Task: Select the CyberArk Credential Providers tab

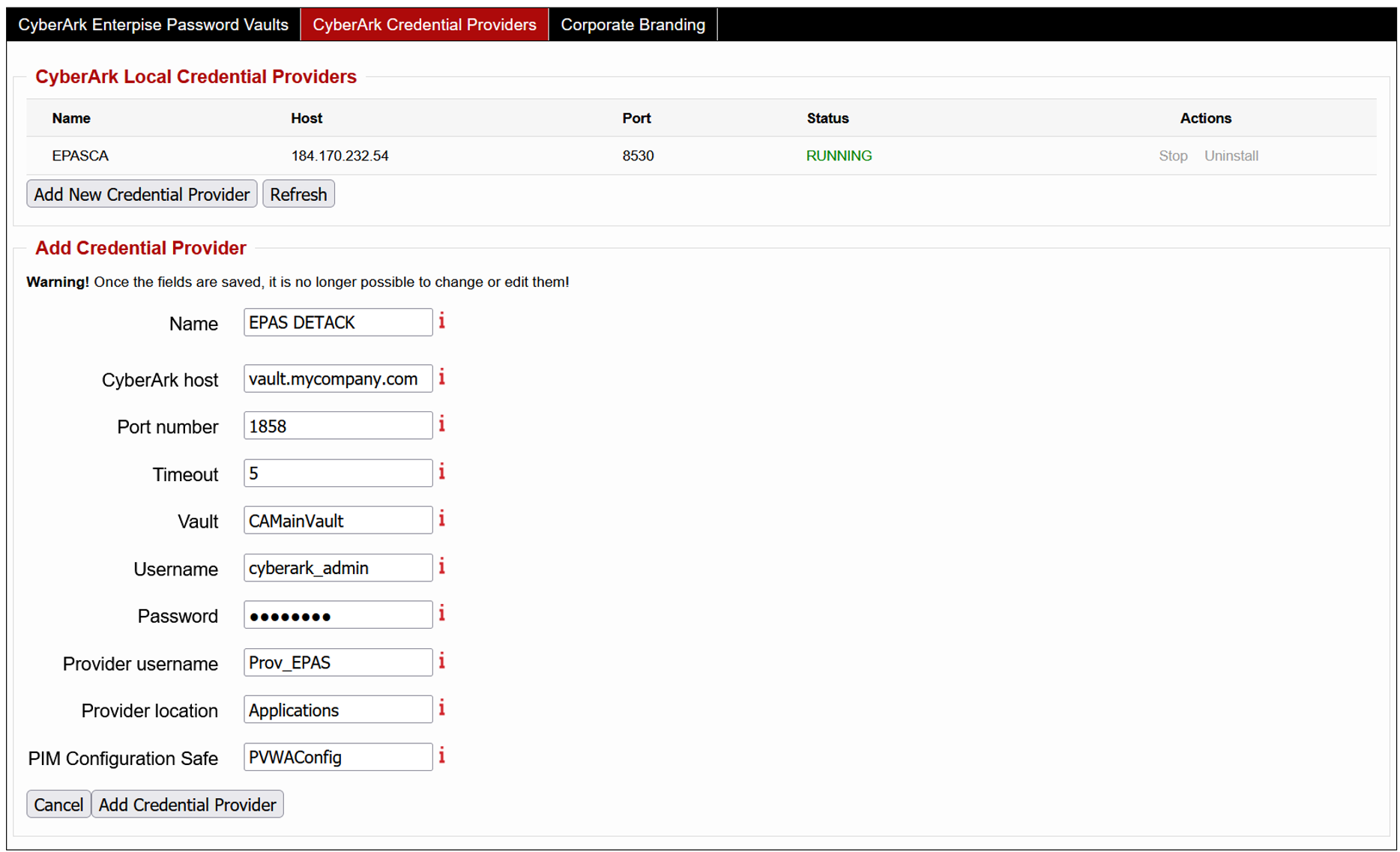Action: [424, 24]
